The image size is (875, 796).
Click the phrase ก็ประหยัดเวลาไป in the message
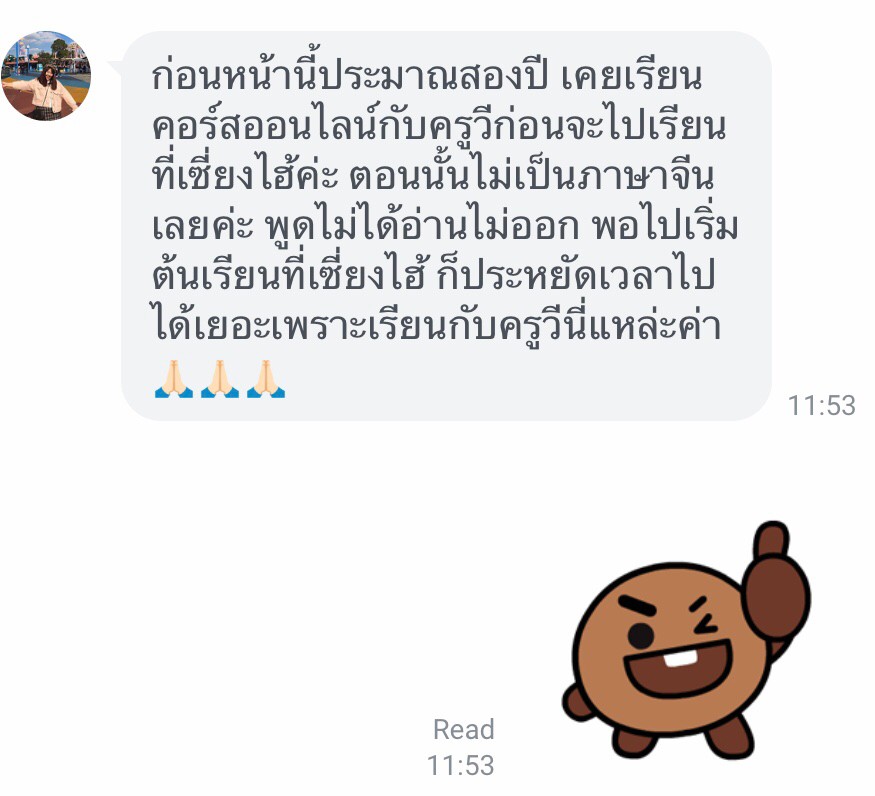(x=576, y=276)
